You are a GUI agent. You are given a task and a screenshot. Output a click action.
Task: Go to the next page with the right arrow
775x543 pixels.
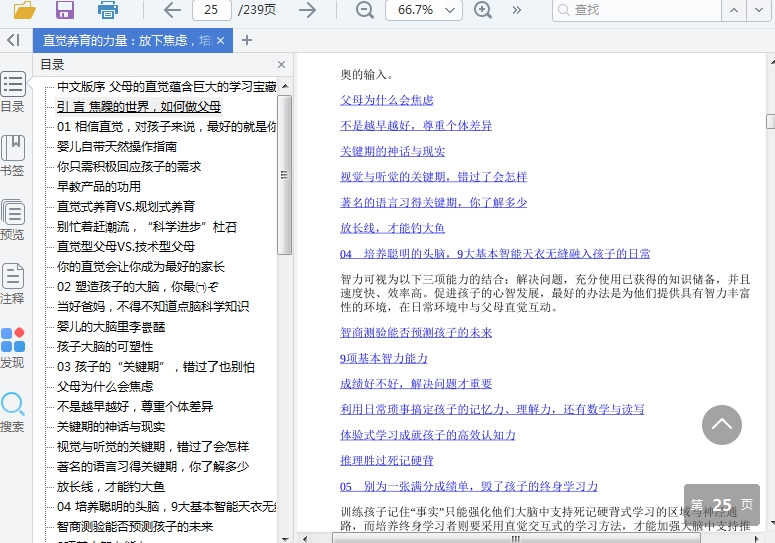click(307, 9)
